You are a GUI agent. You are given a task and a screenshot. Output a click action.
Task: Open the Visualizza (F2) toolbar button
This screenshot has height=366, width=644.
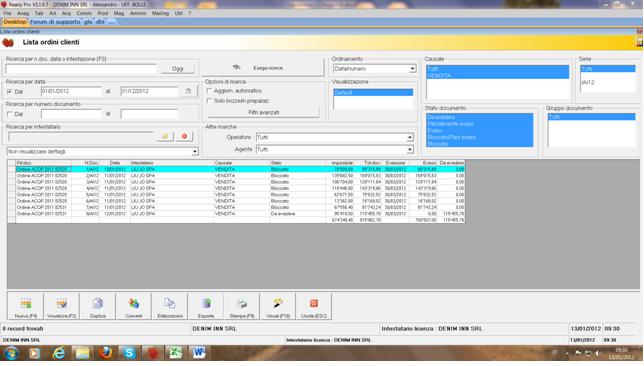point(62,306)
